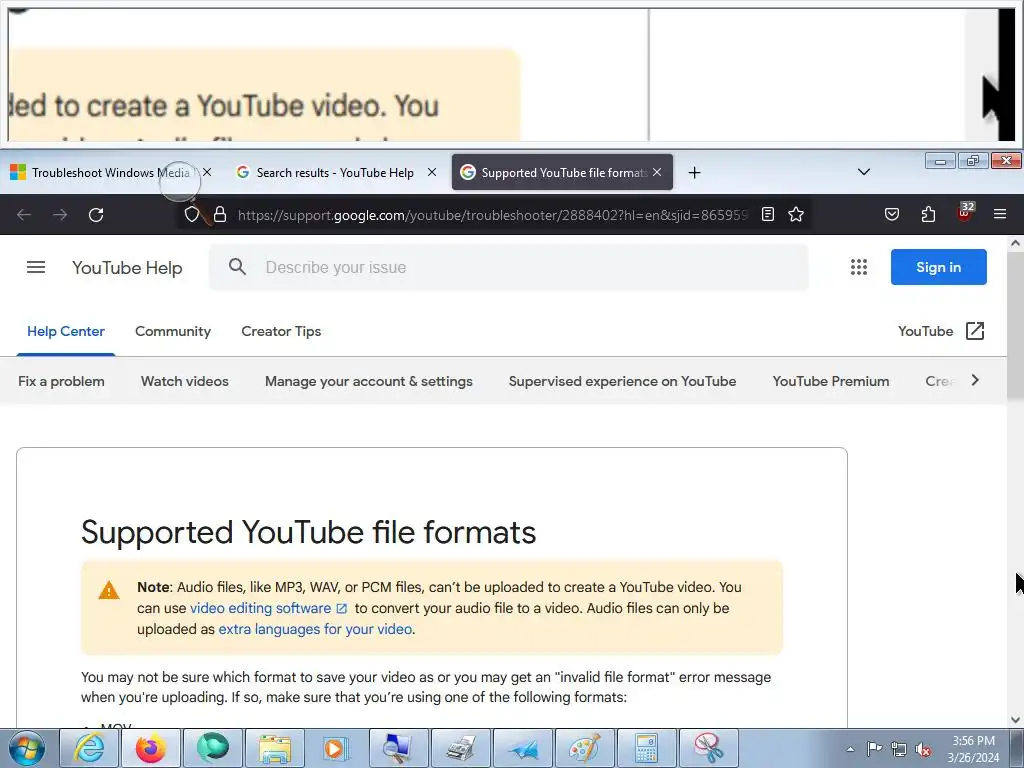Open Windows Start menu
The image size is (1024, 768).
tap(26, 748)
